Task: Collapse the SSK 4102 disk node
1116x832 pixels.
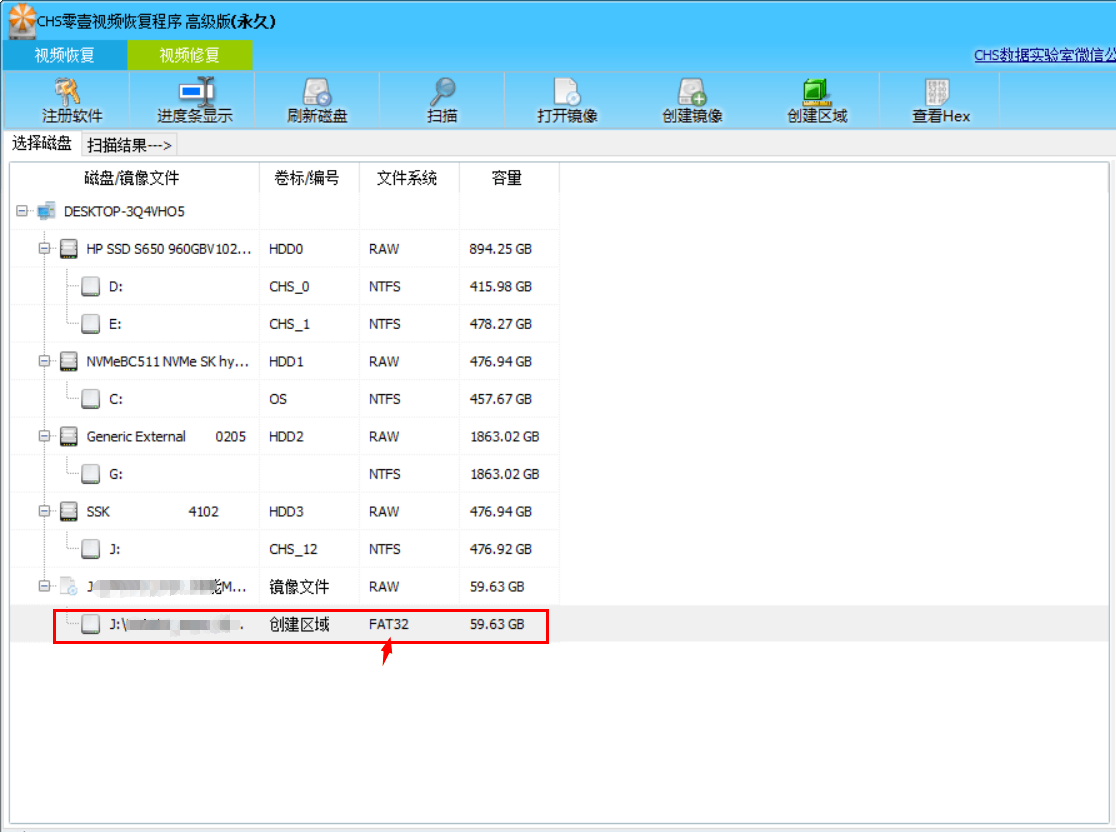Action: pyautogui.click(x=44, y=511)
